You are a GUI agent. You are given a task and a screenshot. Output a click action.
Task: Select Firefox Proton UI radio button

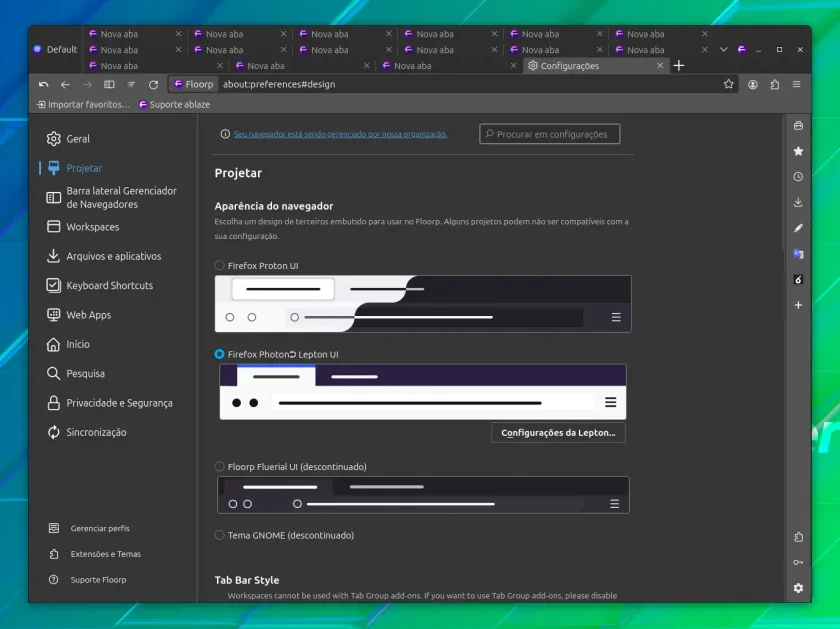coord(219,265)
